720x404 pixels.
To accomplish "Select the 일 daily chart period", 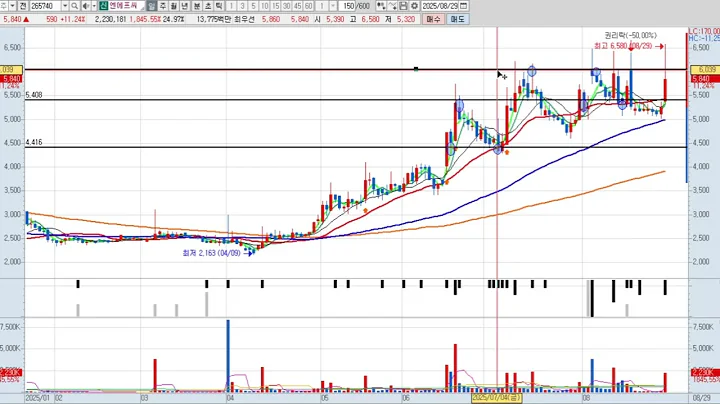I will click(152, 6).
